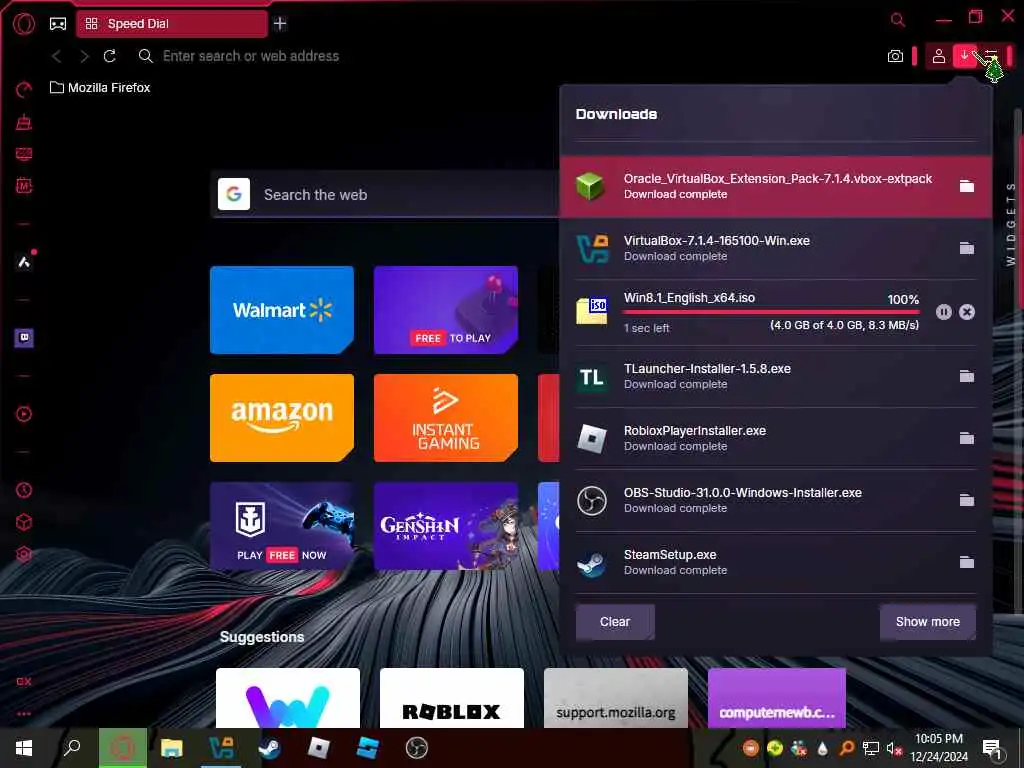The height and width of the screenshot is (768, 1024).
Task: Show VirtualBox-7.1.4 Win.exe in folder
Action: tap(967, 248)
